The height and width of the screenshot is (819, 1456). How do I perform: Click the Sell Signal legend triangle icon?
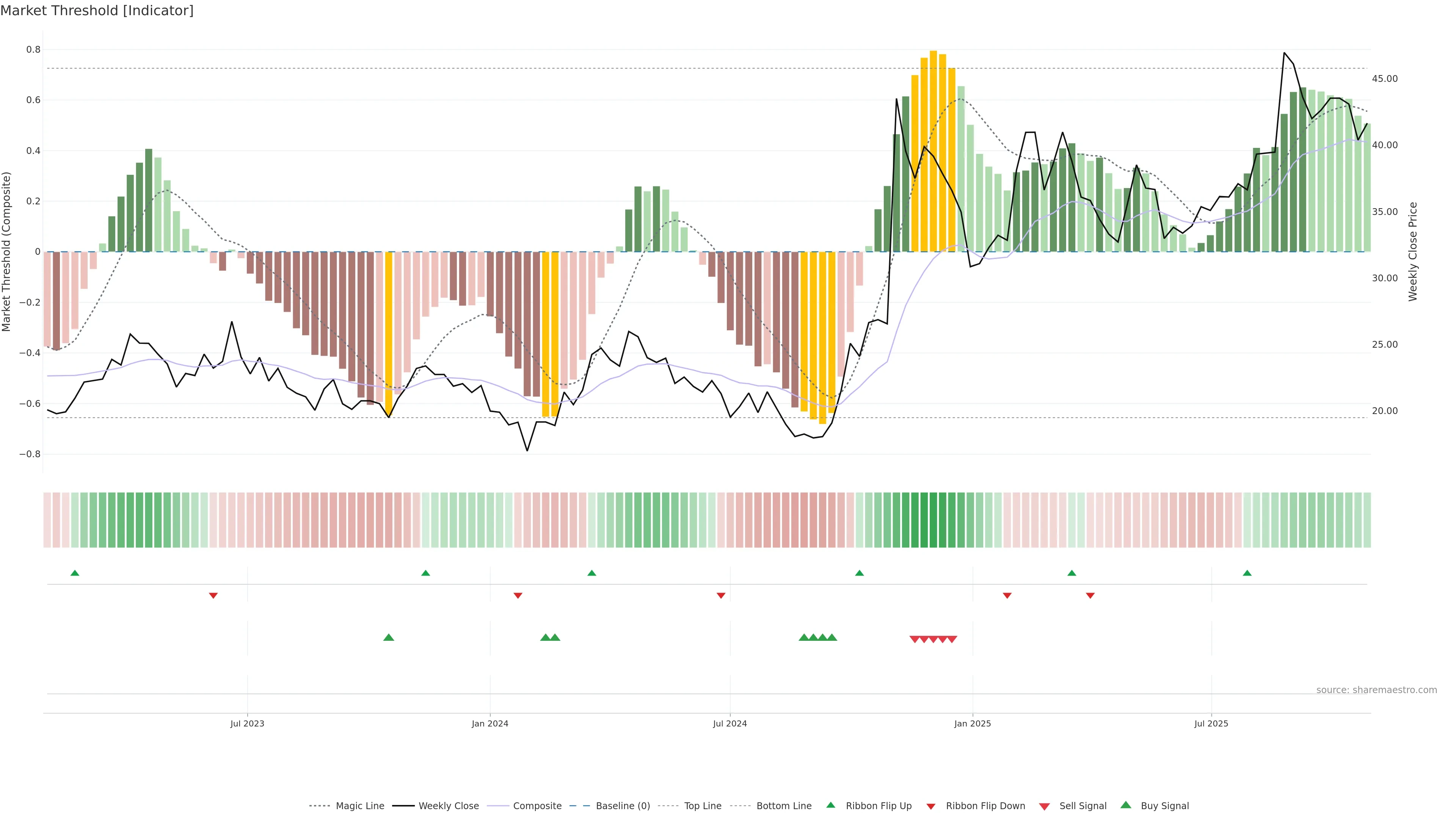(1044, 806)
